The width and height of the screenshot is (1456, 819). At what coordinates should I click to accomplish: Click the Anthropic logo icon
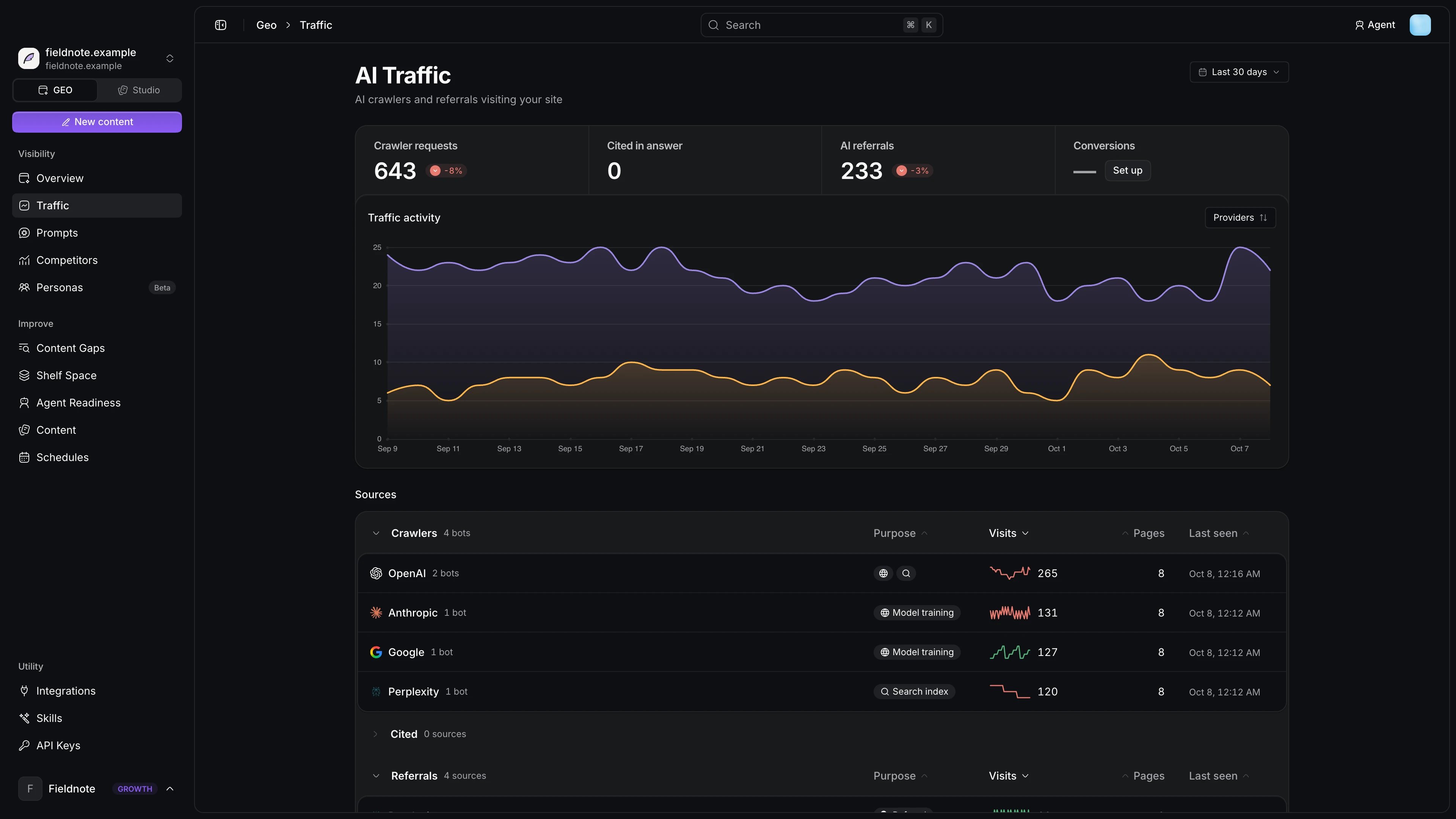click(x=376, y=613)
